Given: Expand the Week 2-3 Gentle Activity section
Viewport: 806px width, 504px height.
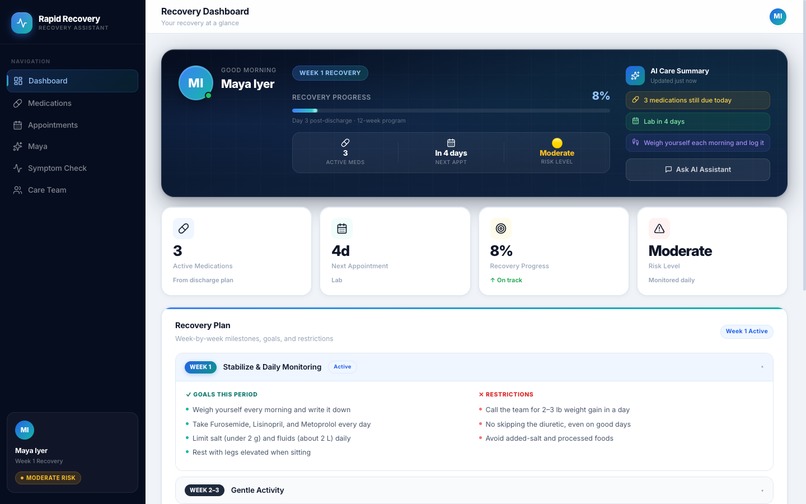Looking at the screenshot, I should (x=474, y=490).
